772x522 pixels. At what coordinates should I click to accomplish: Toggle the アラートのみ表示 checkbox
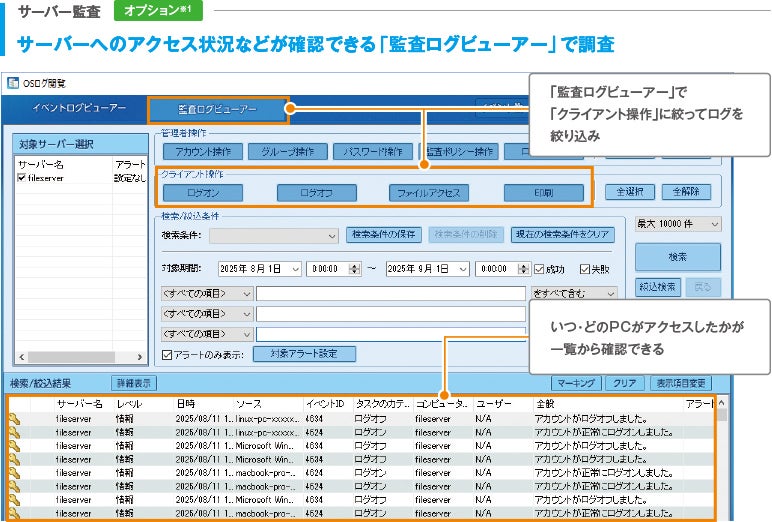point(167,354)
